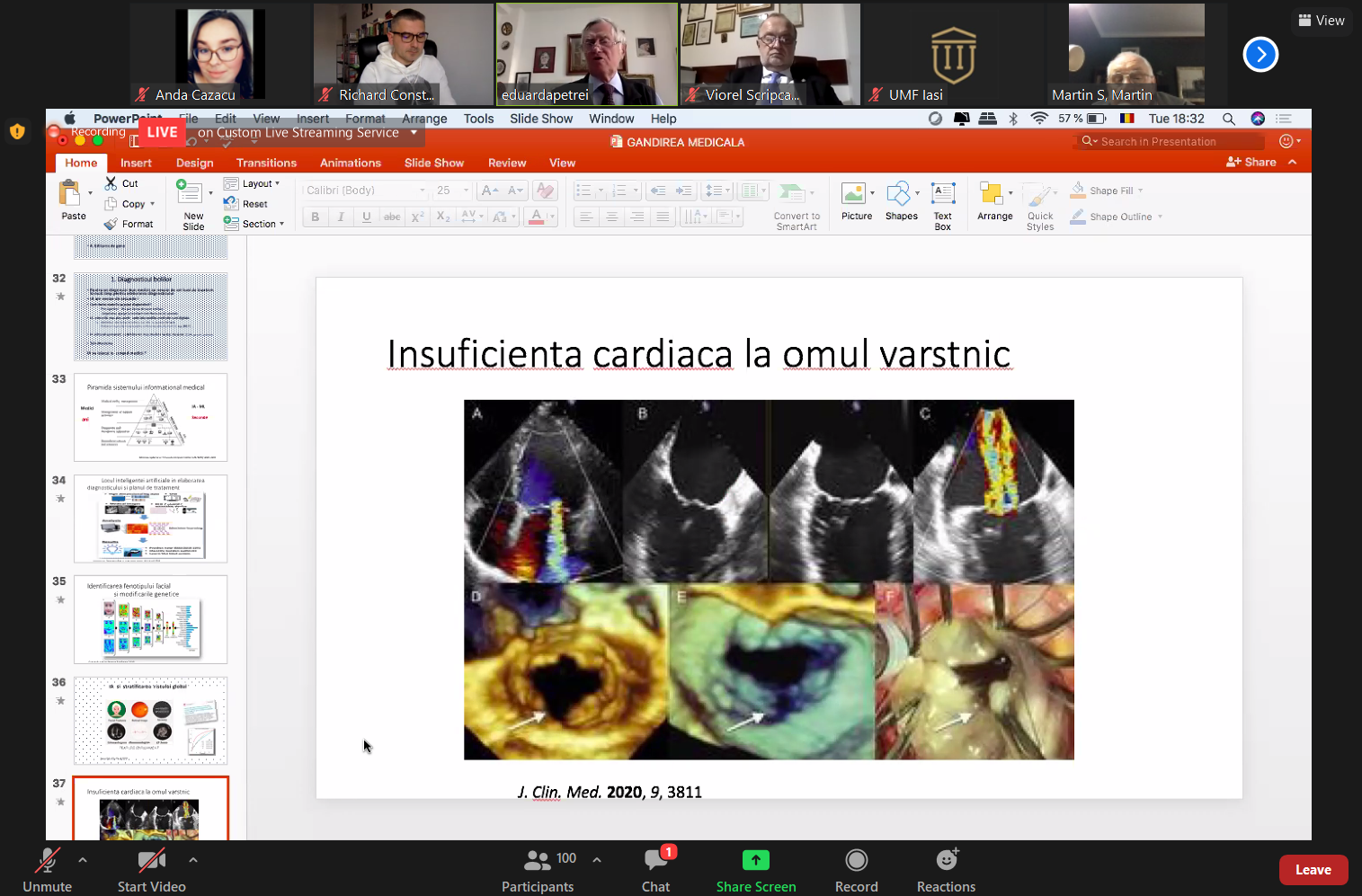Click the Tools menu in the menu bar
1362x896 pixels.
[x=478, y=119]
